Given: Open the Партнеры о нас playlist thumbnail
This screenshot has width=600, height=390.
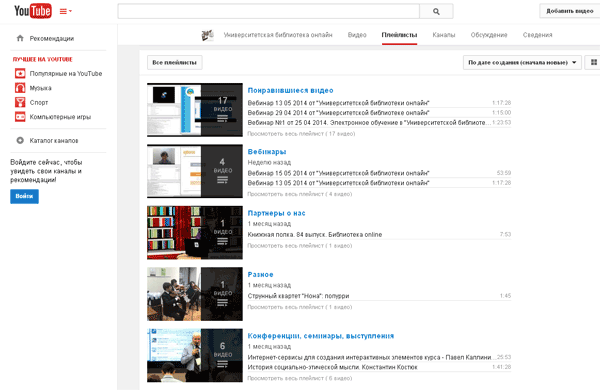Looking at the screenshot, I should click(195, 233).
